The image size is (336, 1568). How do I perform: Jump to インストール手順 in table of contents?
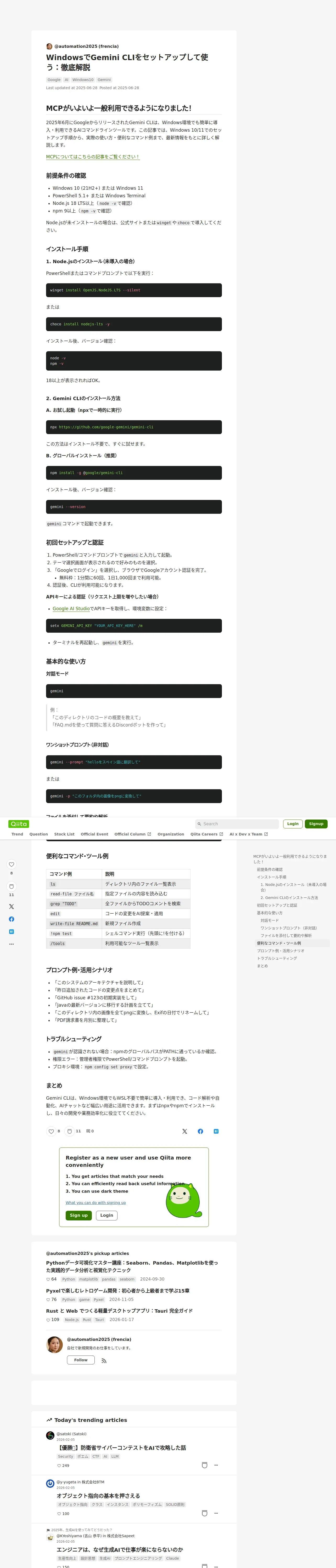tap(271, 877)
